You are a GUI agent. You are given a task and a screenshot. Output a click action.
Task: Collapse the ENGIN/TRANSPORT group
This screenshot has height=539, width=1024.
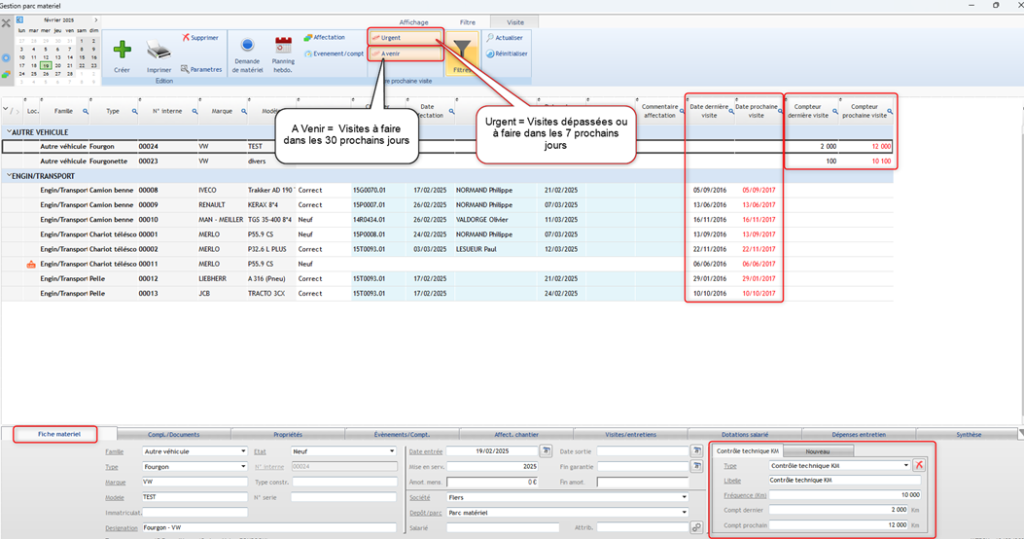point(9,176)
